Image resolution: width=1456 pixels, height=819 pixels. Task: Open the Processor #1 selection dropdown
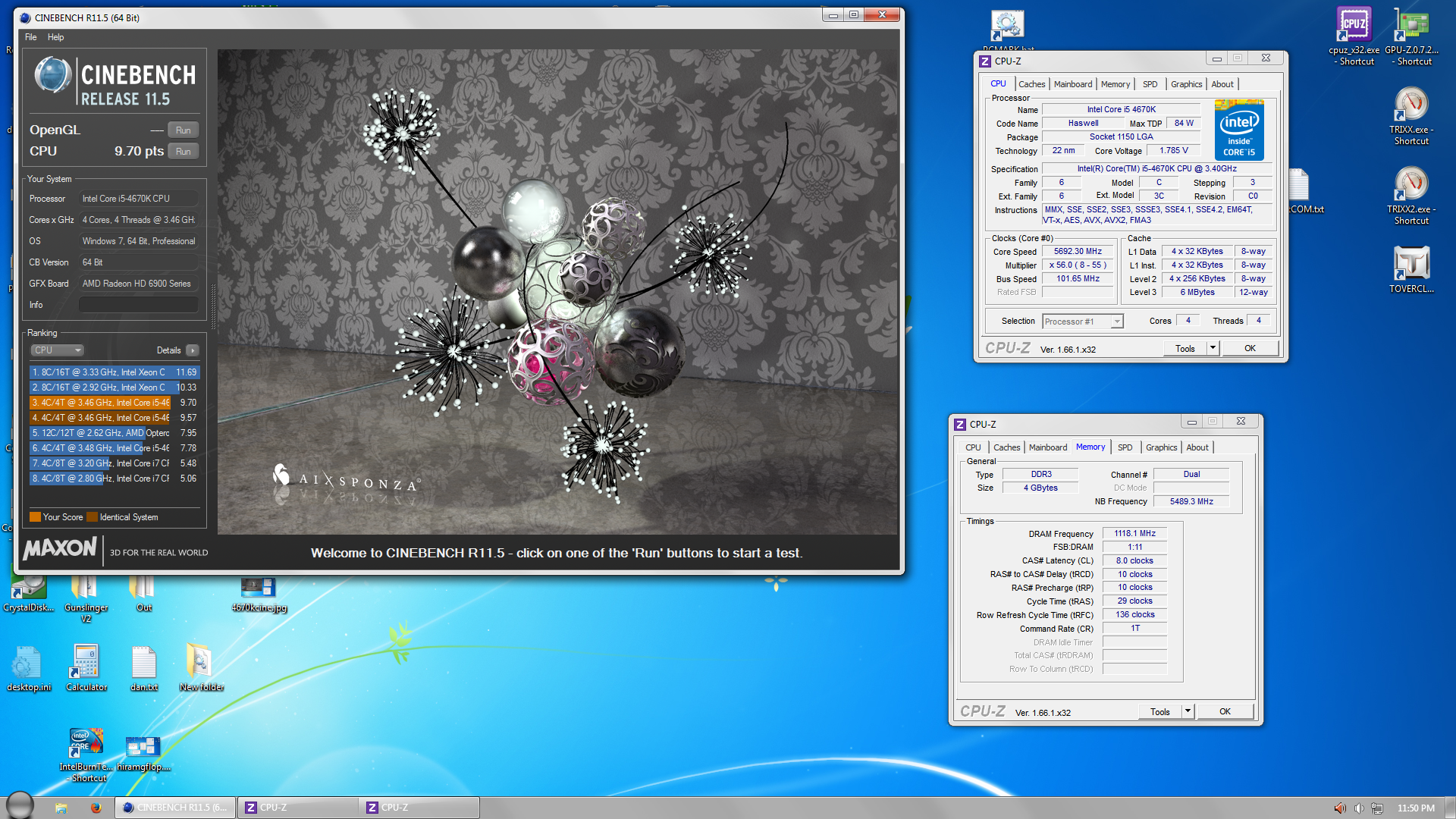coord(1082,322)
